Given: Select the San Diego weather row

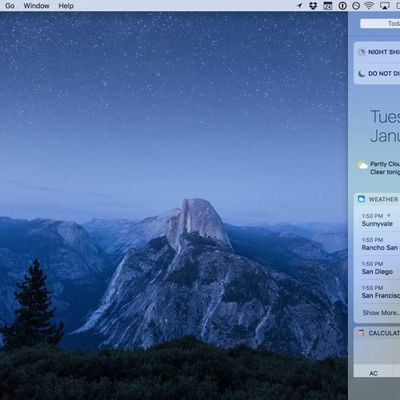Looking at the screenshot, I should pos(378,268).
